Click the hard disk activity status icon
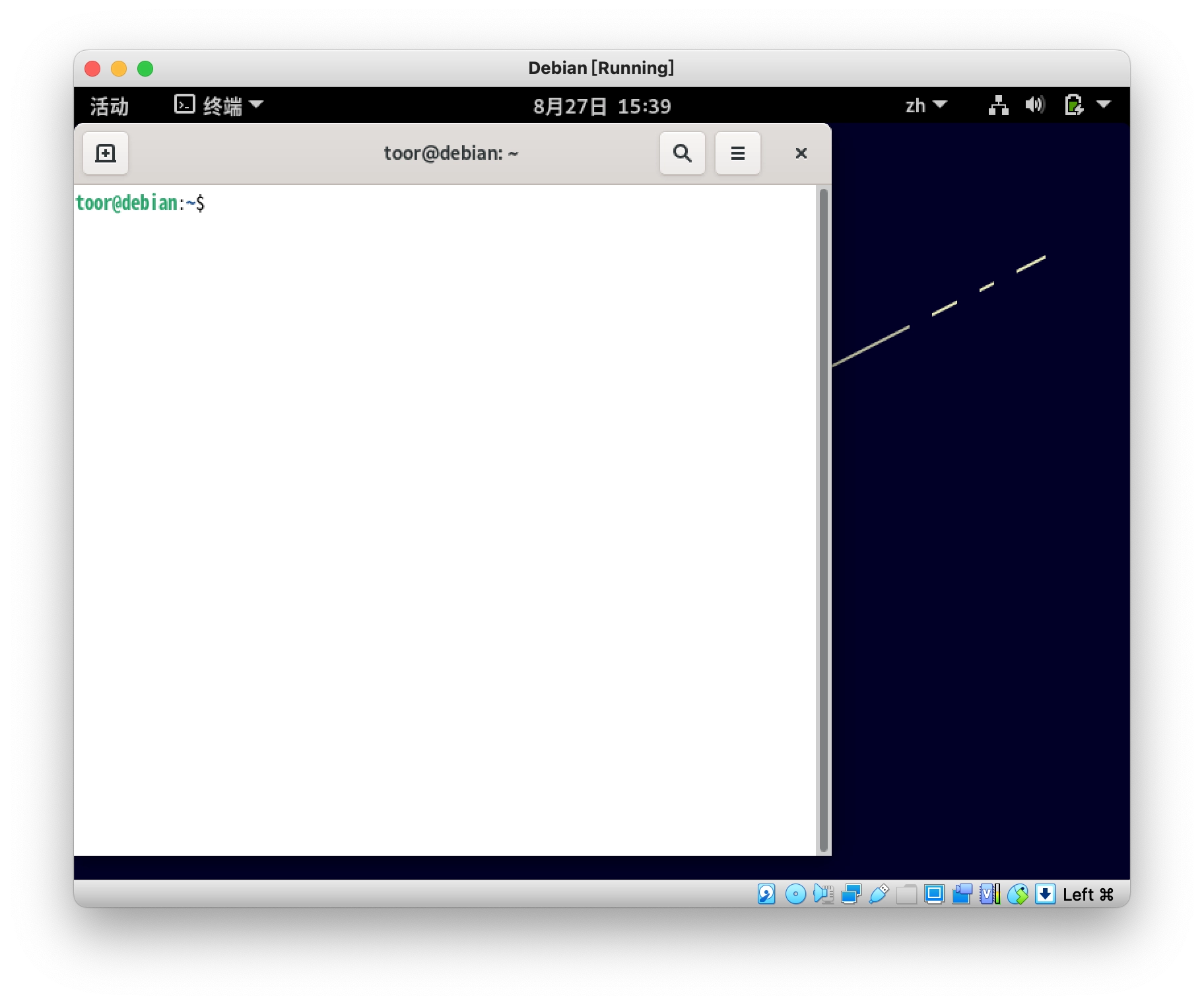The height and width of the screenshot is (1005, 1204). (766, 894)
